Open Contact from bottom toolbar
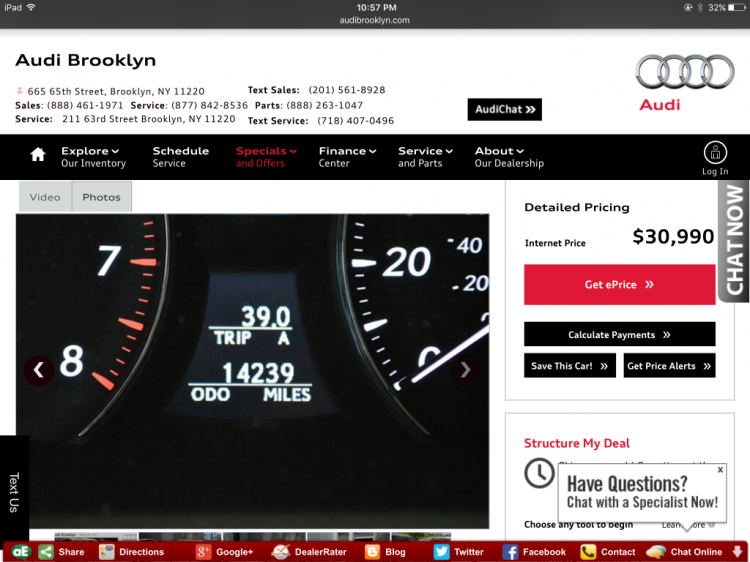Screen dimensions: 750x562 click(x=607, y=552)
